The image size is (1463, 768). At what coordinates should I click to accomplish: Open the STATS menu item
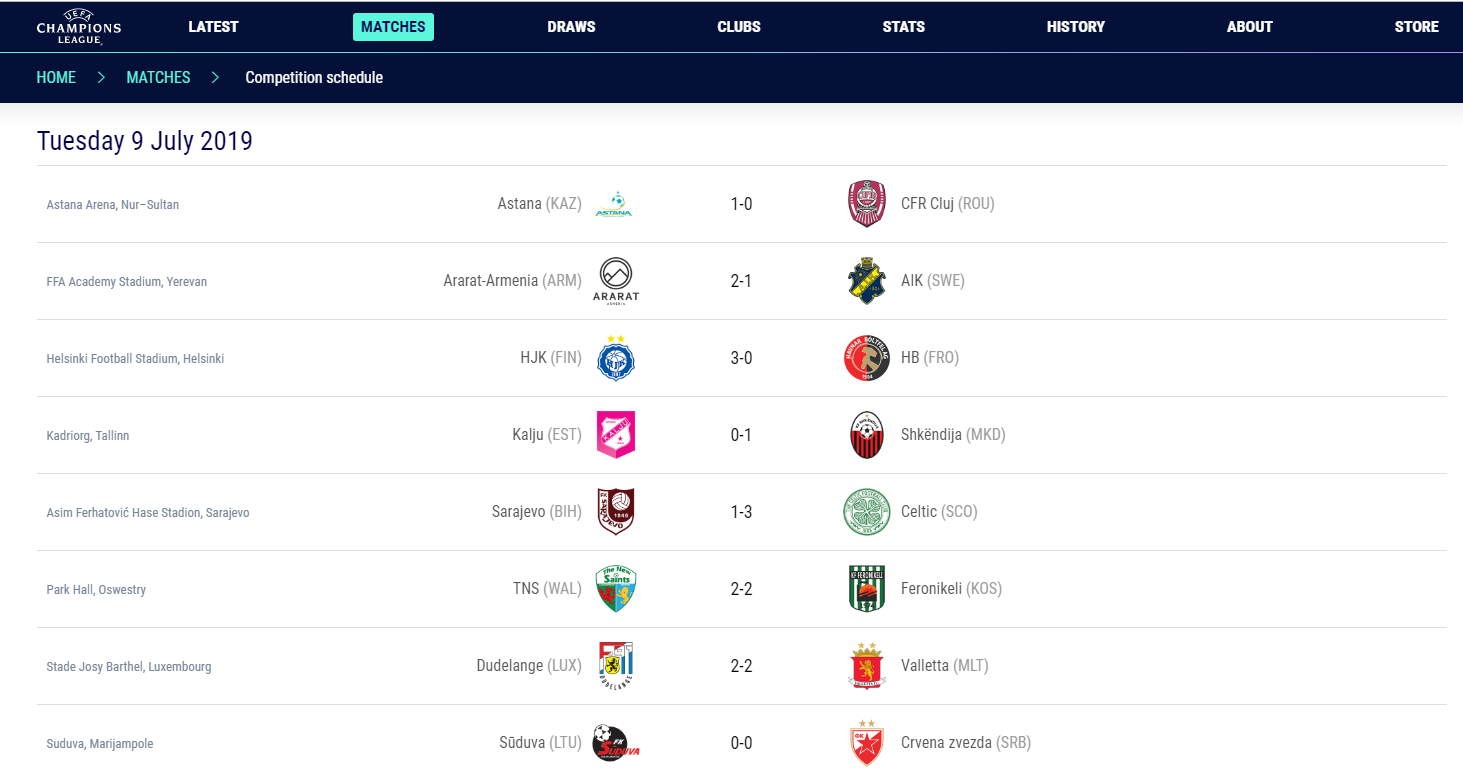904,27
